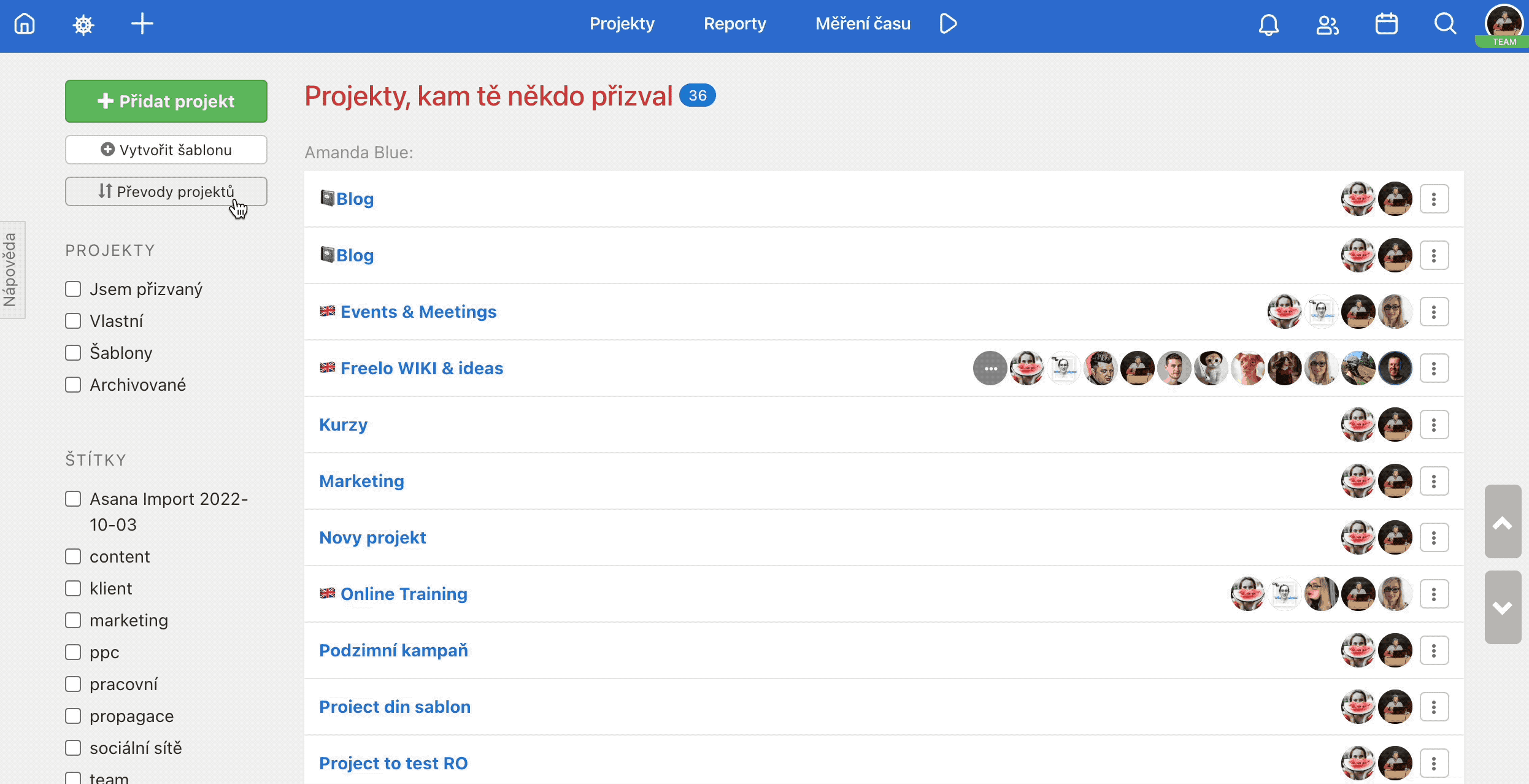Open the calendar icon

tap(1386, 24)
